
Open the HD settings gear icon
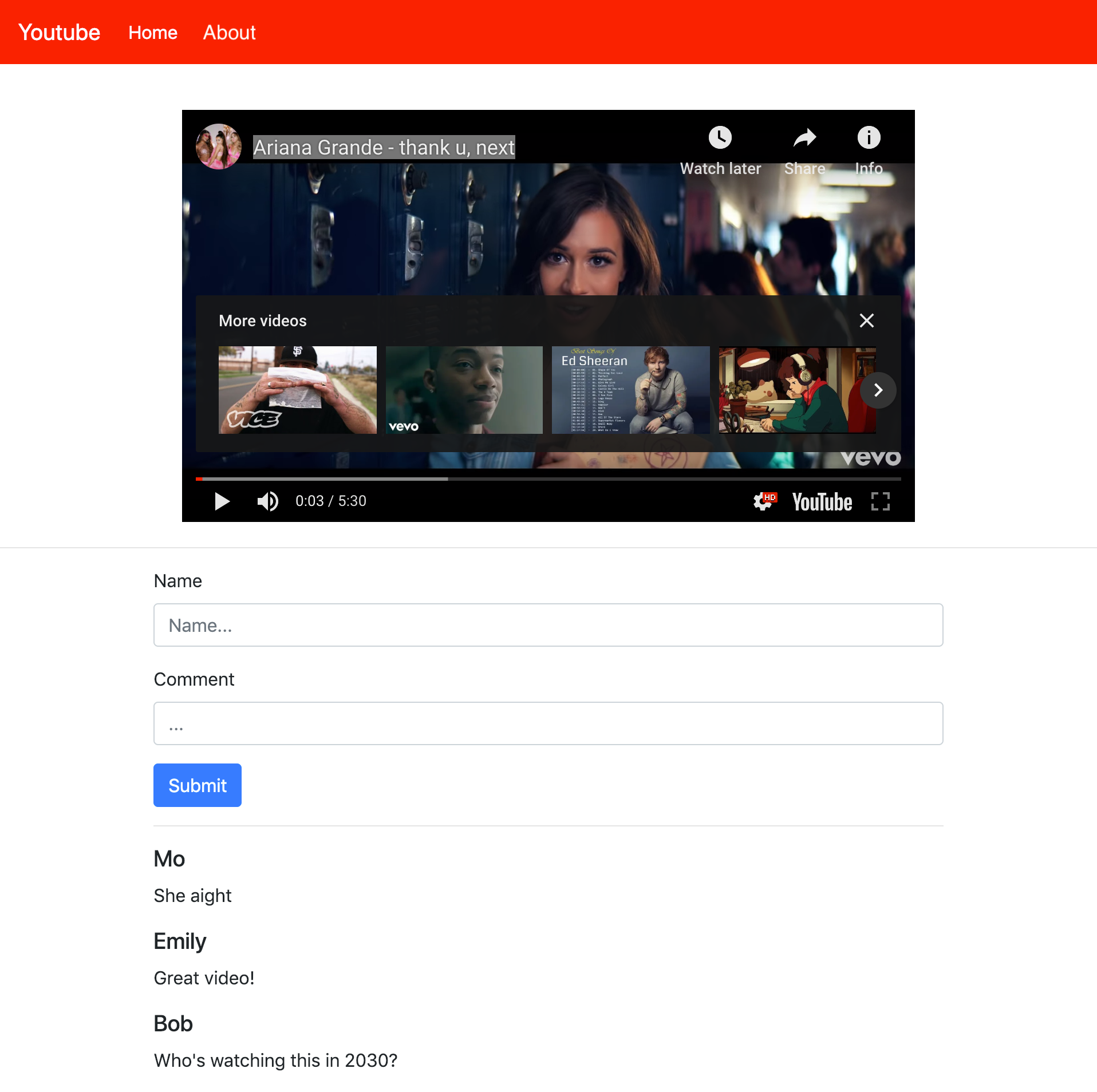[764, 501]
